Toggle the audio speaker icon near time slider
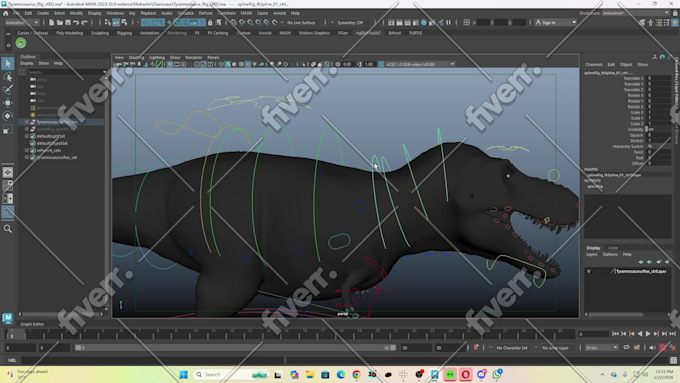 652,348
